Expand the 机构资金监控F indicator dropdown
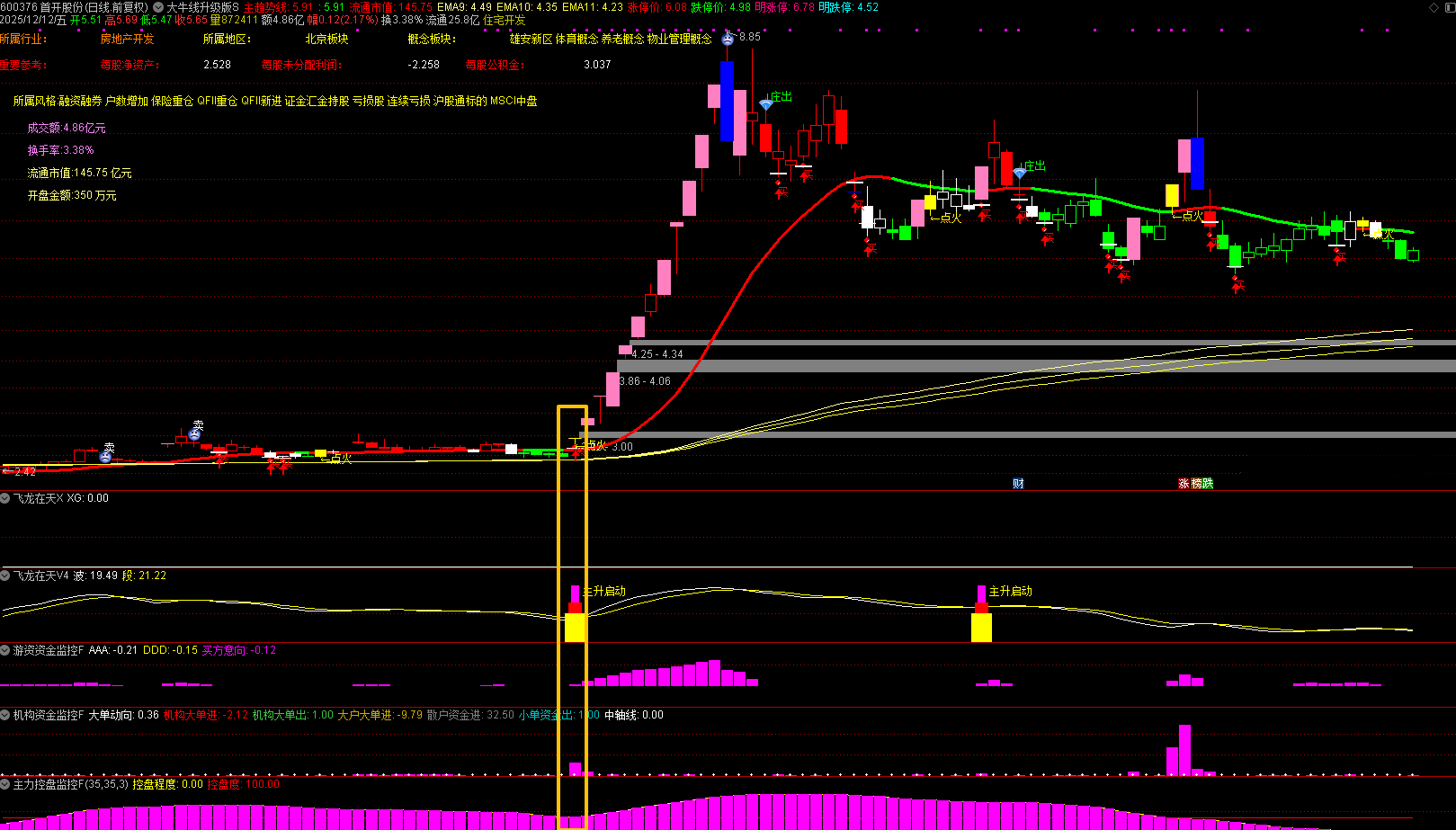Image resolution: width=1456 pixels, height=830 pixels. (x=5, y=715)
